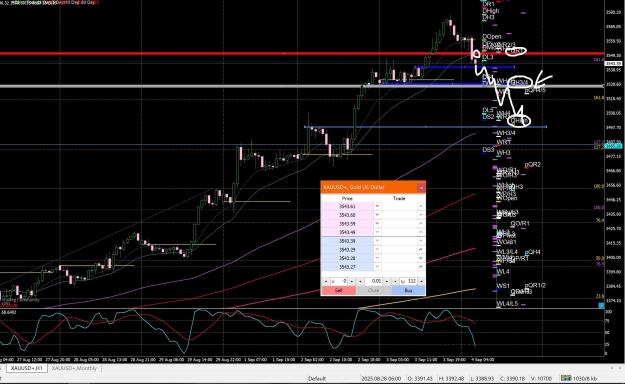Click the sell arrow on the 3543.60 row
625x384 pixels.
pyautogui.click(x=377, y=215)
